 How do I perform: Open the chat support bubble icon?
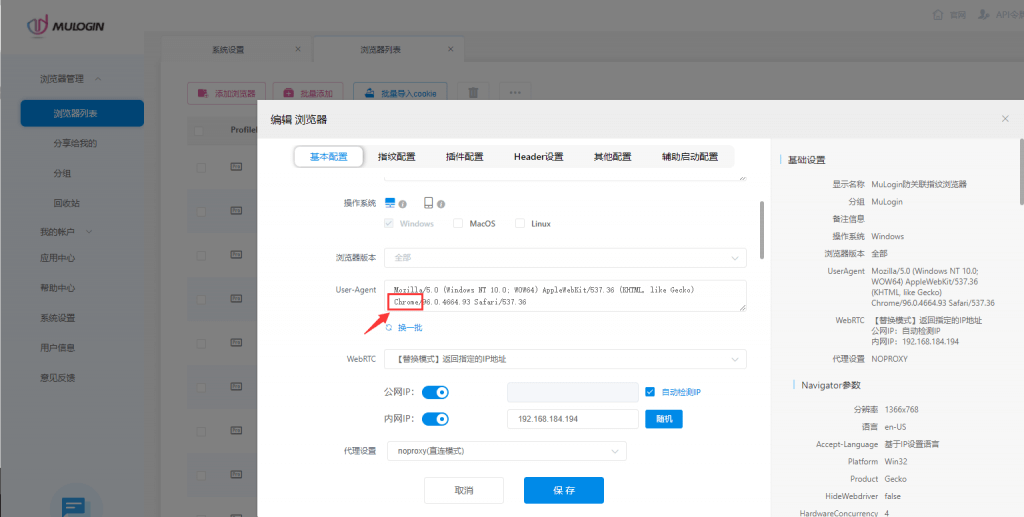(73, 507)
